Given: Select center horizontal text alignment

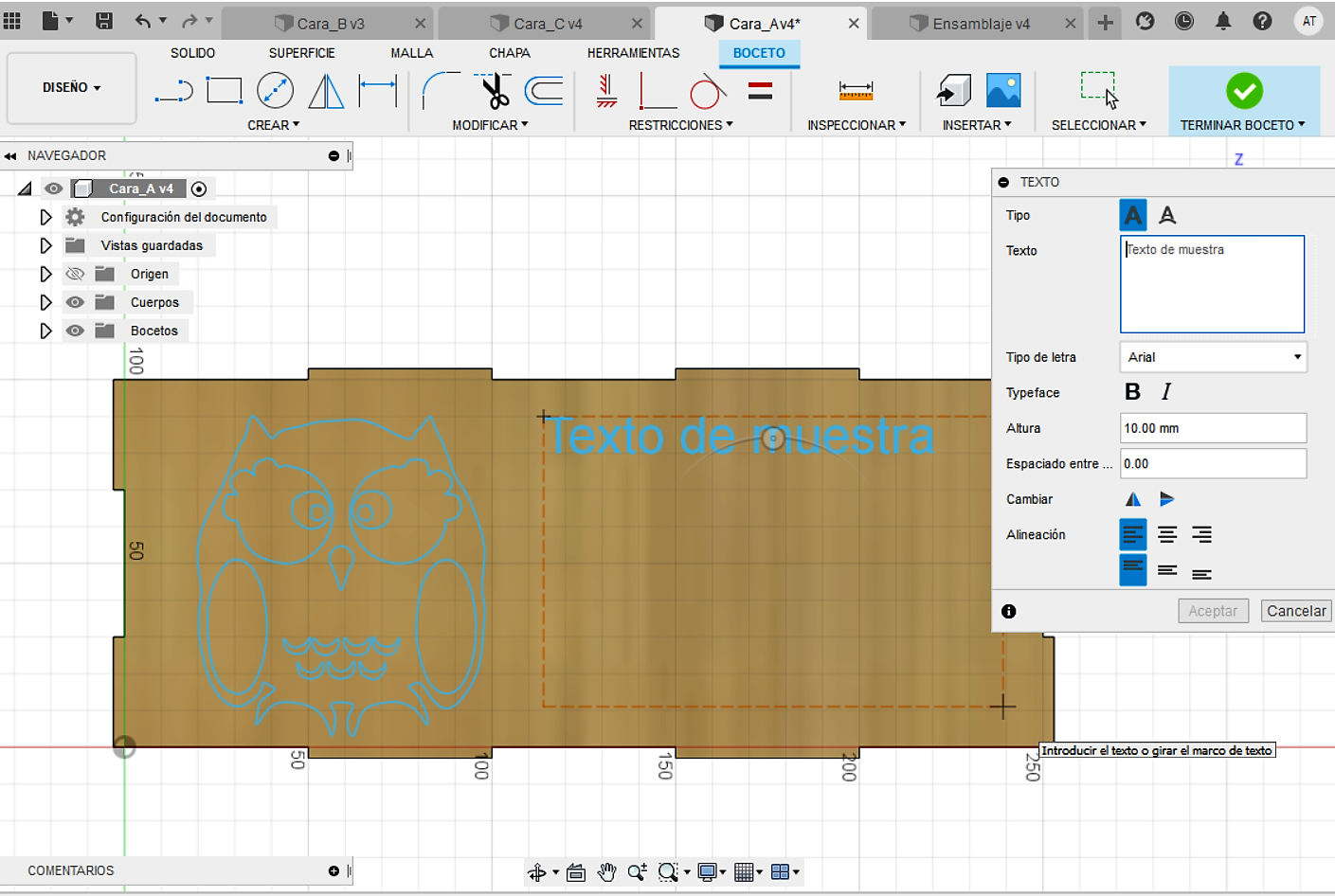Looking at the screenshot, I should (x=1167, y=535).
